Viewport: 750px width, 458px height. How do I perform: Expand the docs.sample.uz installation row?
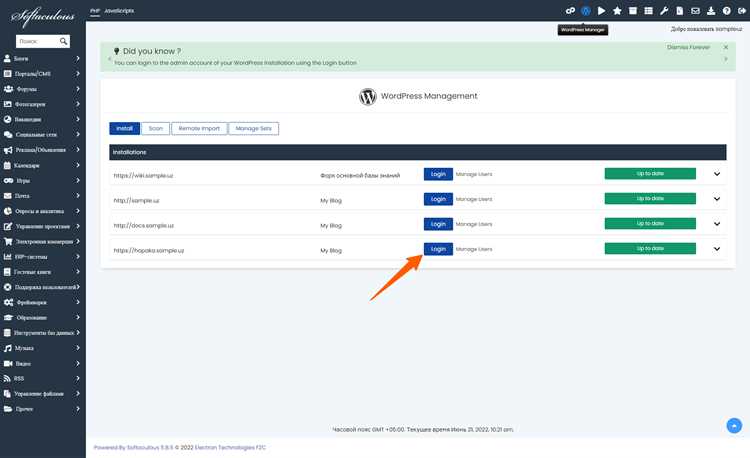click(717, 224)
